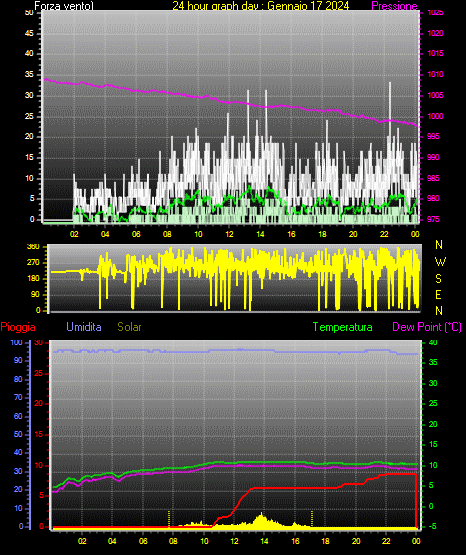Click the red rain axis value 15

pos(39,434)
